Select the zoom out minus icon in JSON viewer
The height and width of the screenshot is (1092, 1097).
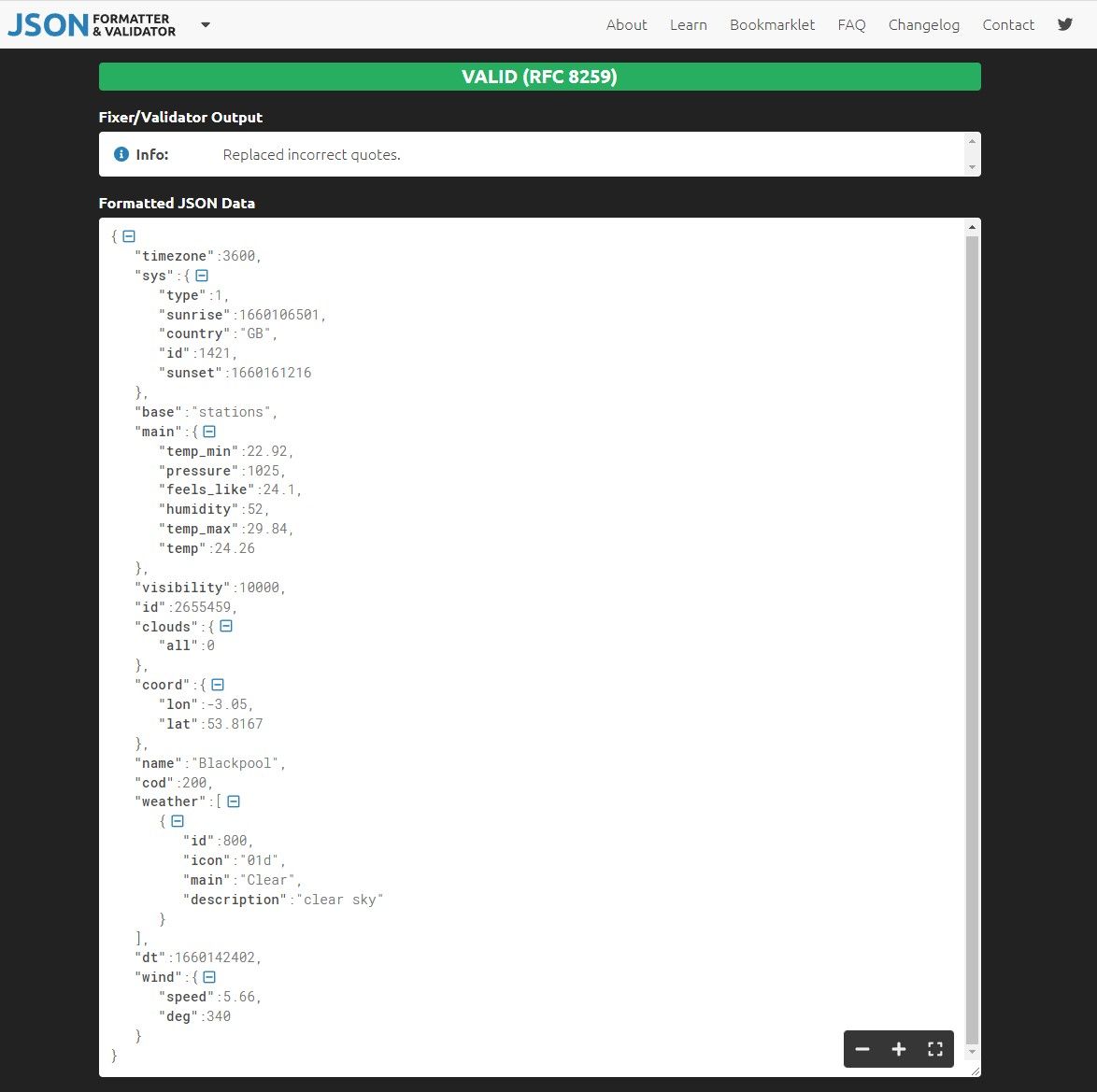[x=862, y=1049]
